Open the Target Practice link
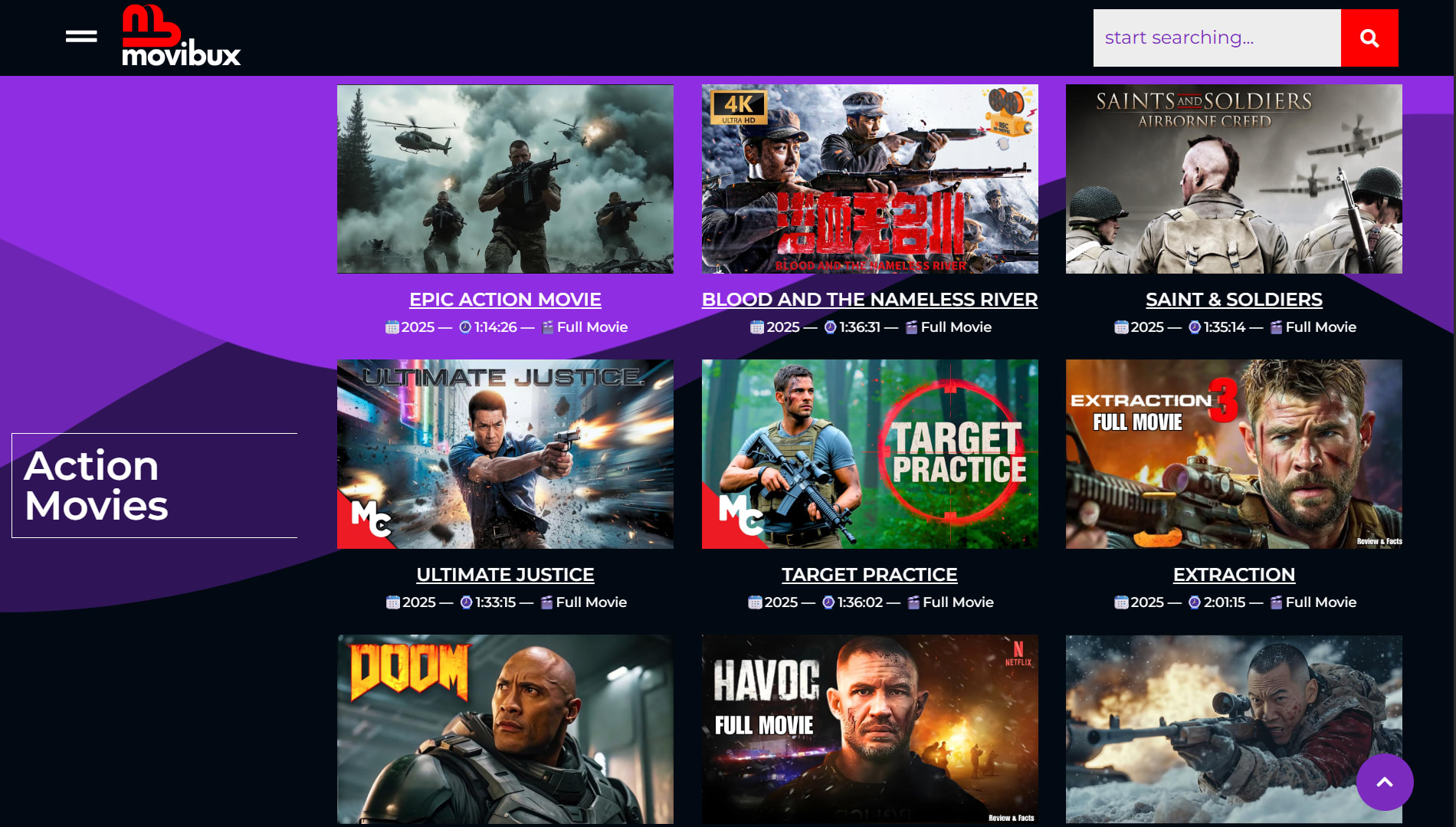The width and height of the screenshot is (1456, 827). 869,574
